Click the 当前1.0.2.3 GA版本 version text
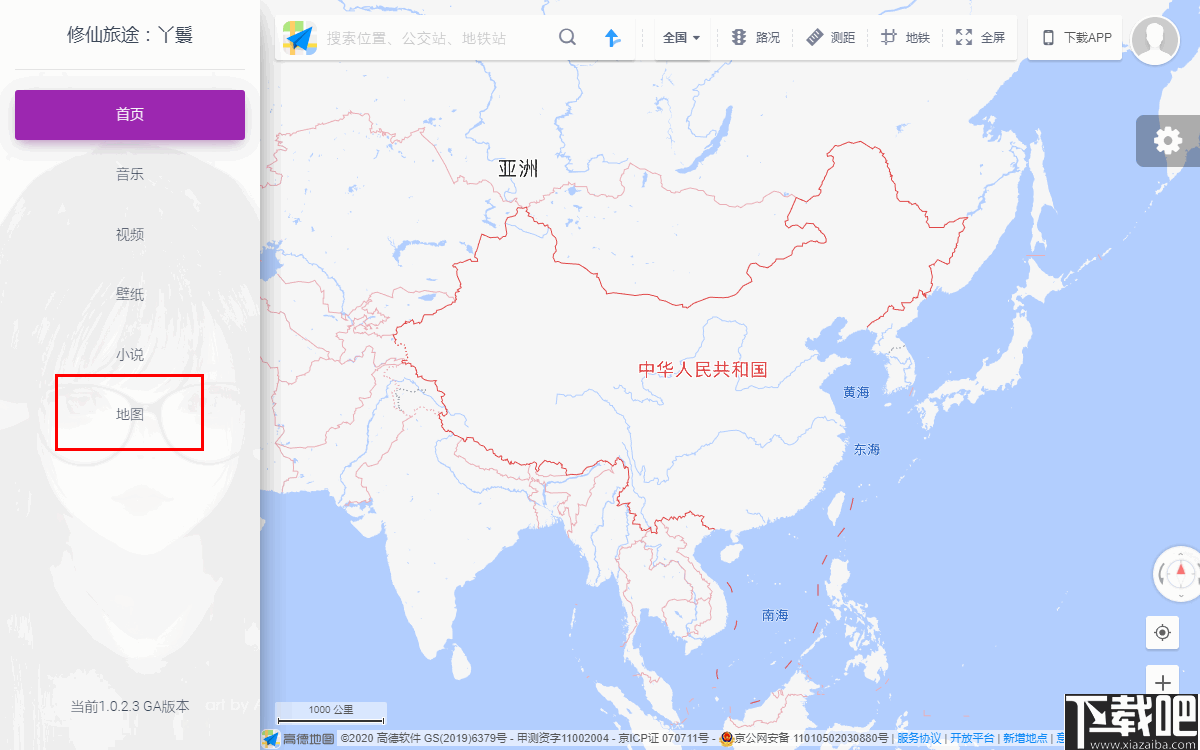1200x750 pixels. coord(130,705)
